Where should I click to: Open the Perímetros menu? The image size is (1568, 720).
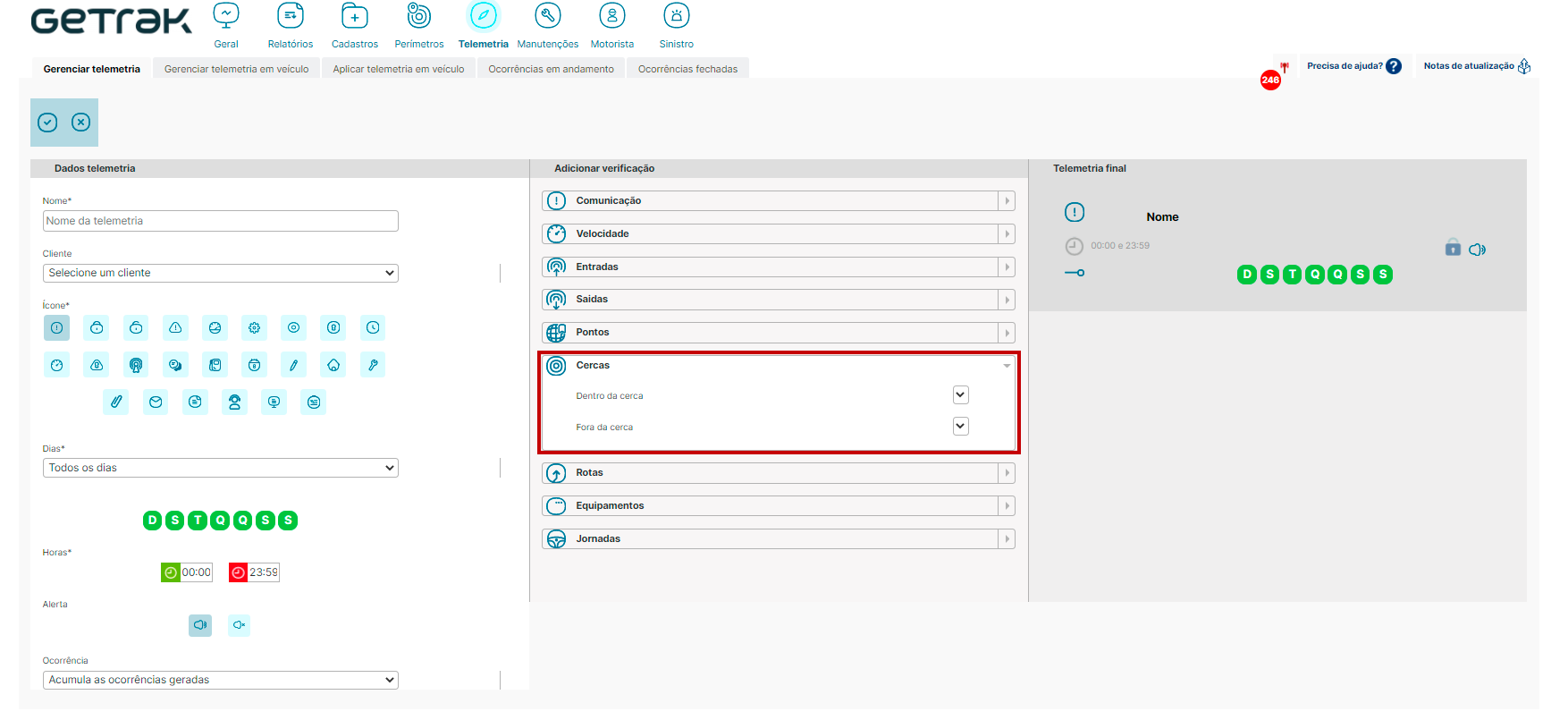pos(419,25)
